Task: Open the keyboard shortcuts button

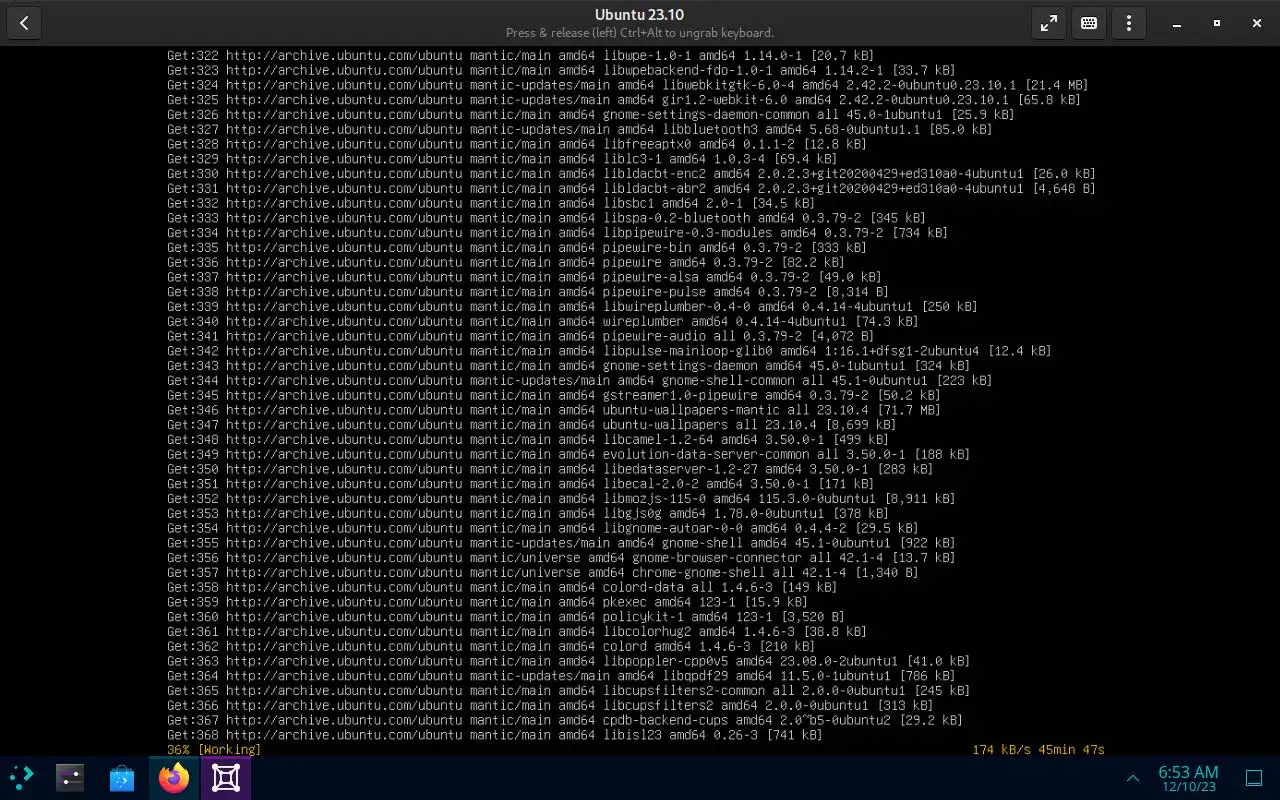Action: (x=1089, y=23)
